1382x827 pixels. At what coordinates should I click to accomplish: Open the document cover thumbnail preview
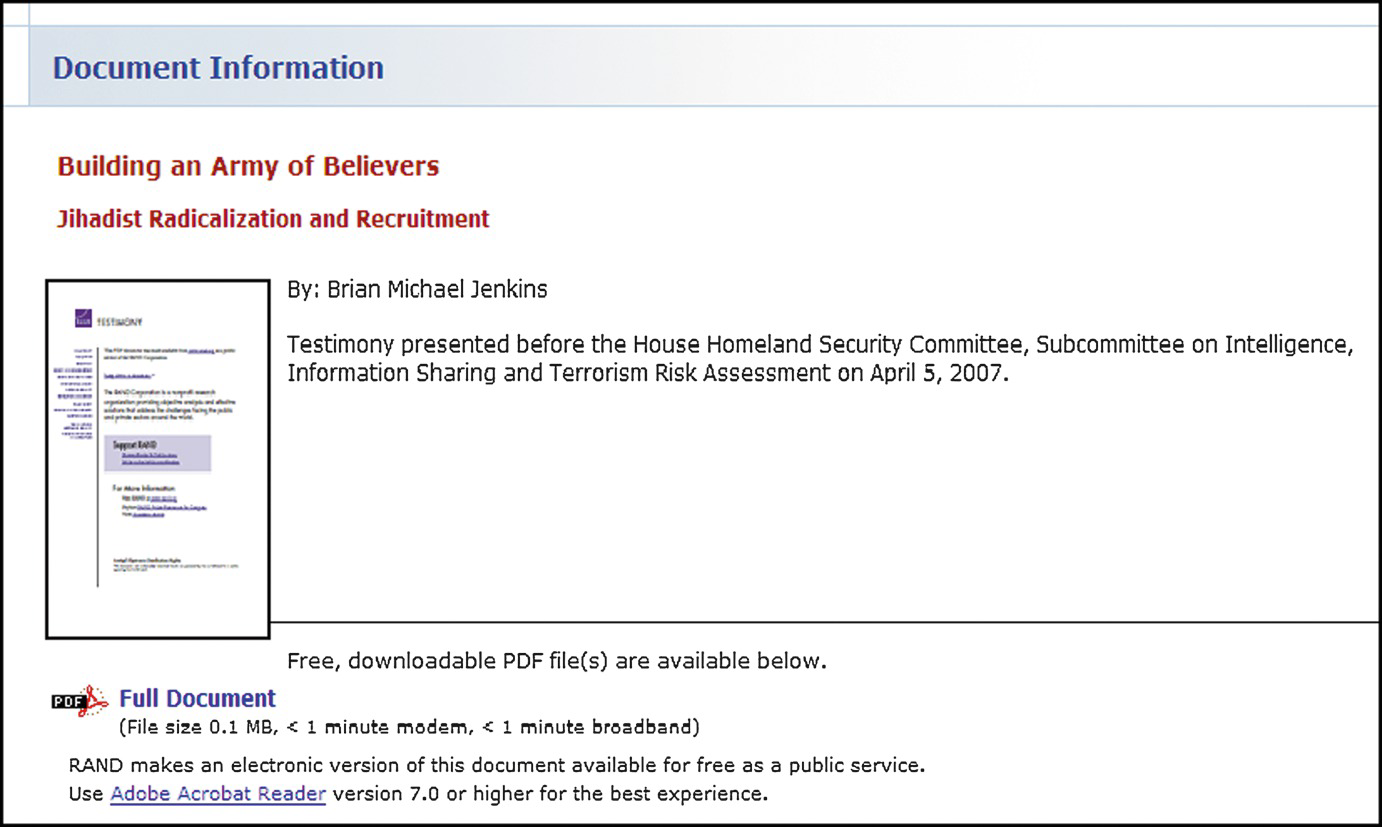[158, 459]
